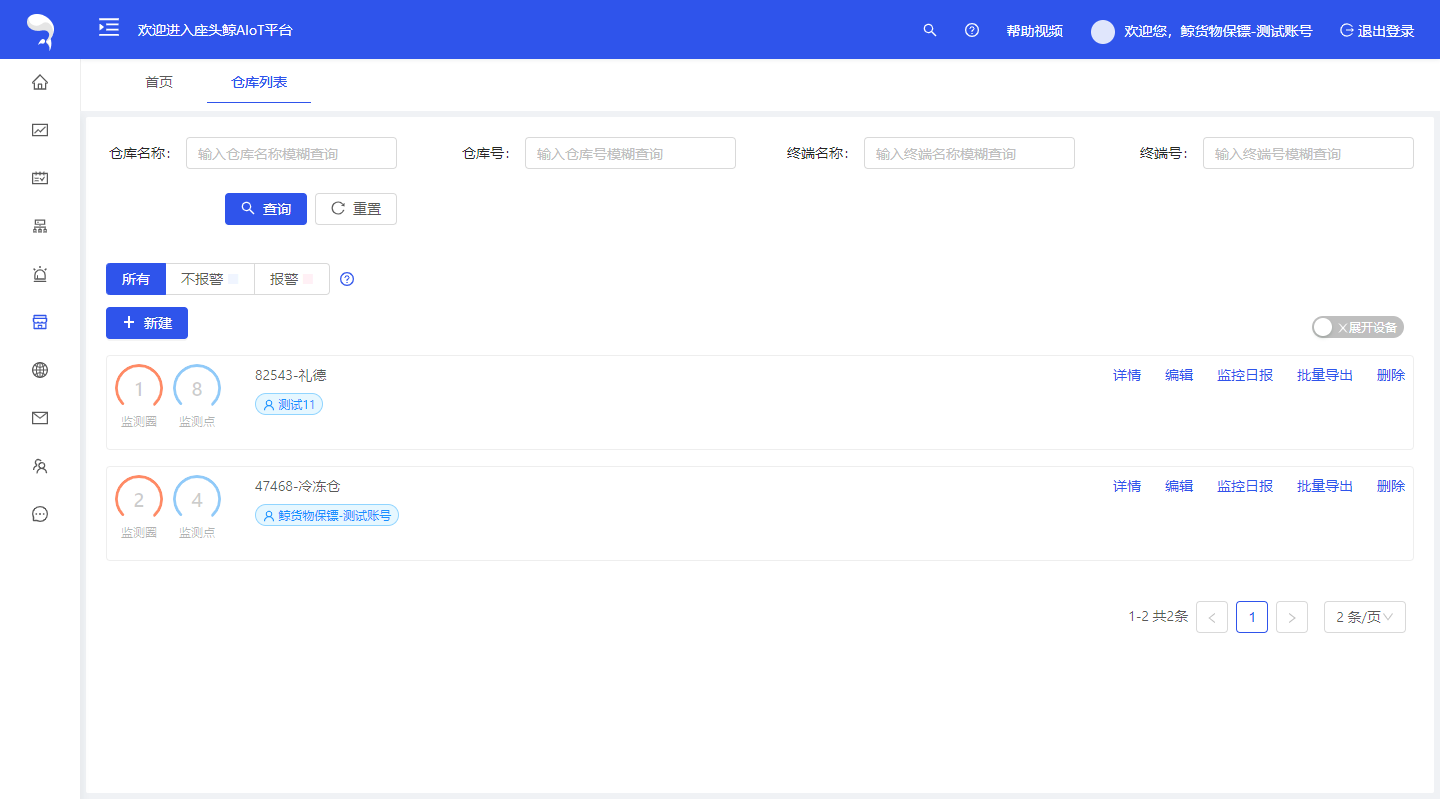Collapse the sidebar menu fold icon
1440x799 pixels.
[x=109, y=29]
